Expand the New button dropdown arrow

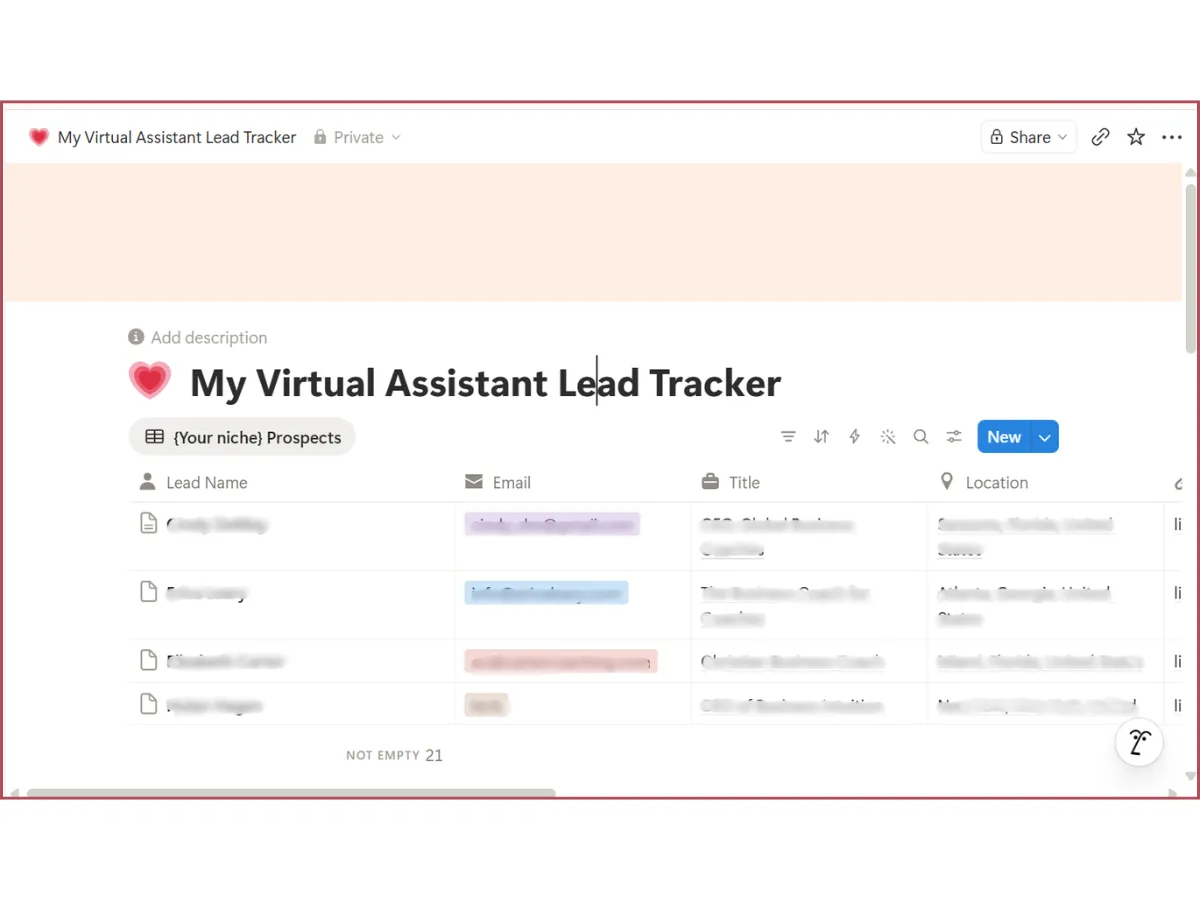(x=1045, y=437)
